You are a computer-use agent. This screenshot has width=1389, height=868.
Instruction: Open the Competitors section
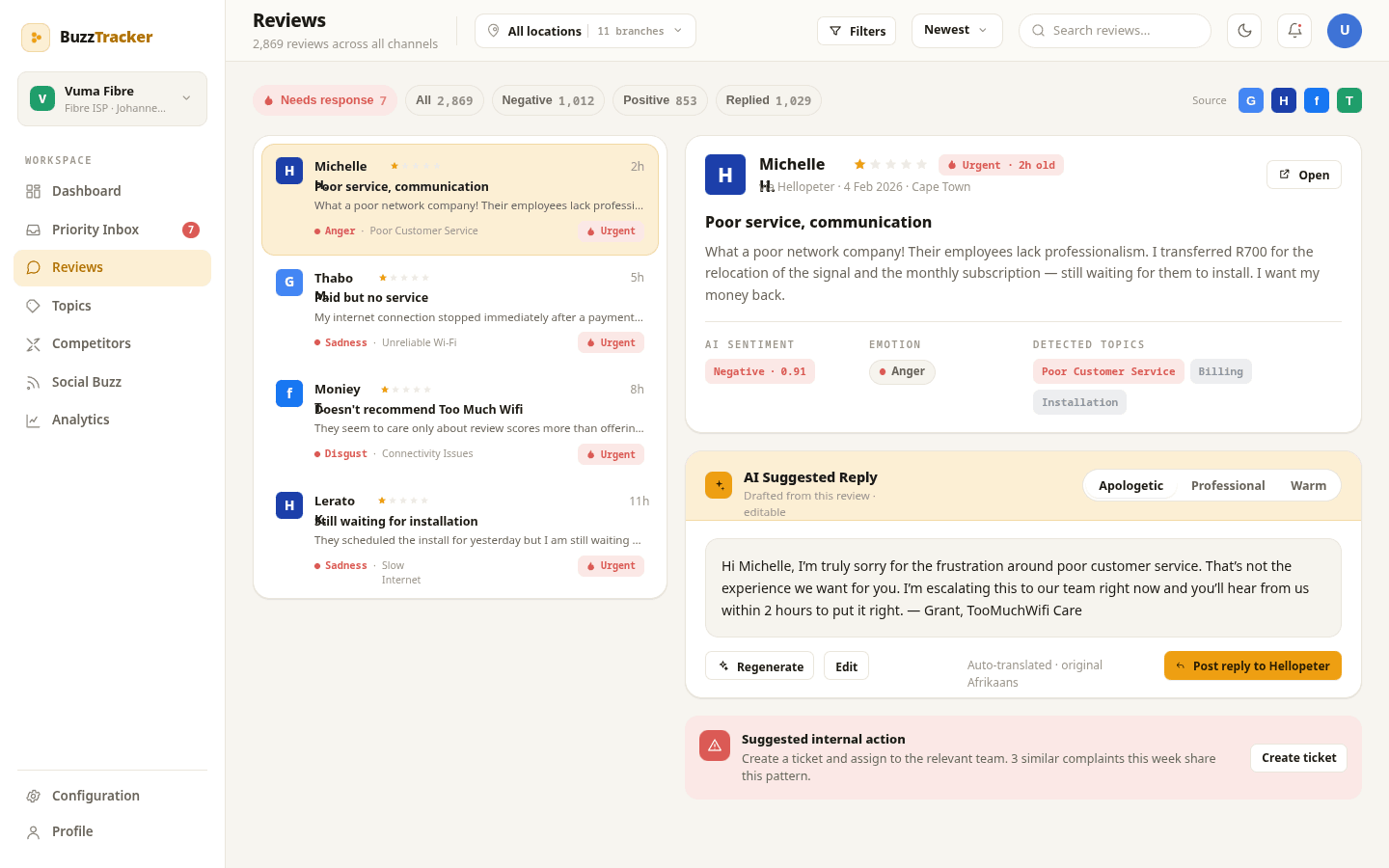112,343
